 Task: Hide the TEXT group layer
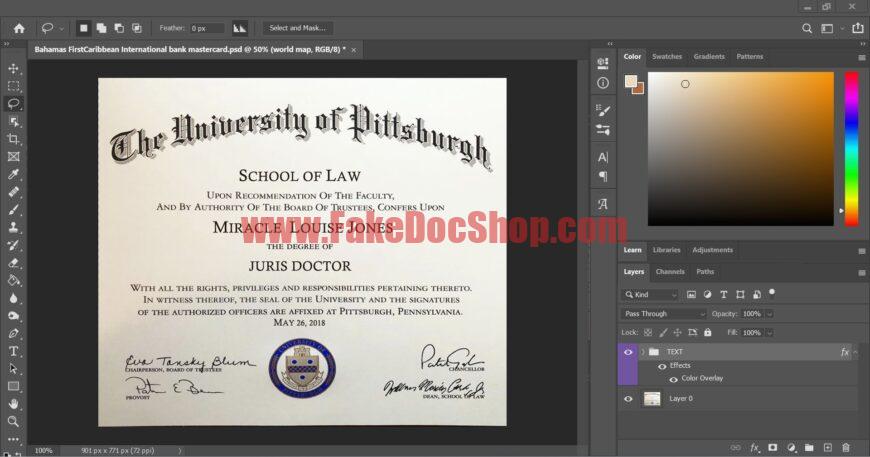coord(628,352)
